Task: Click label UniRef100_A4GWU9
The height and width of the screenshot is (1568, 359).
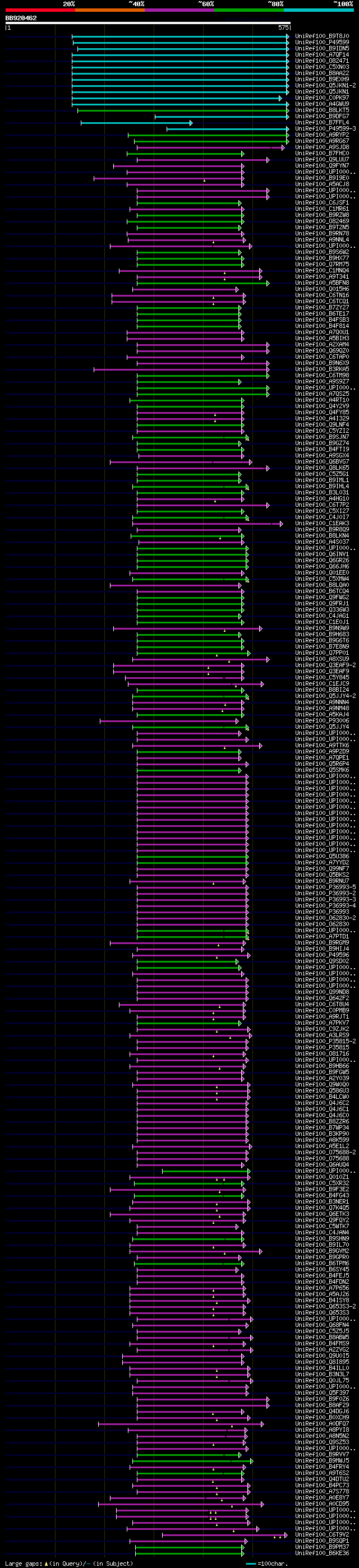Action: point(323,104)
